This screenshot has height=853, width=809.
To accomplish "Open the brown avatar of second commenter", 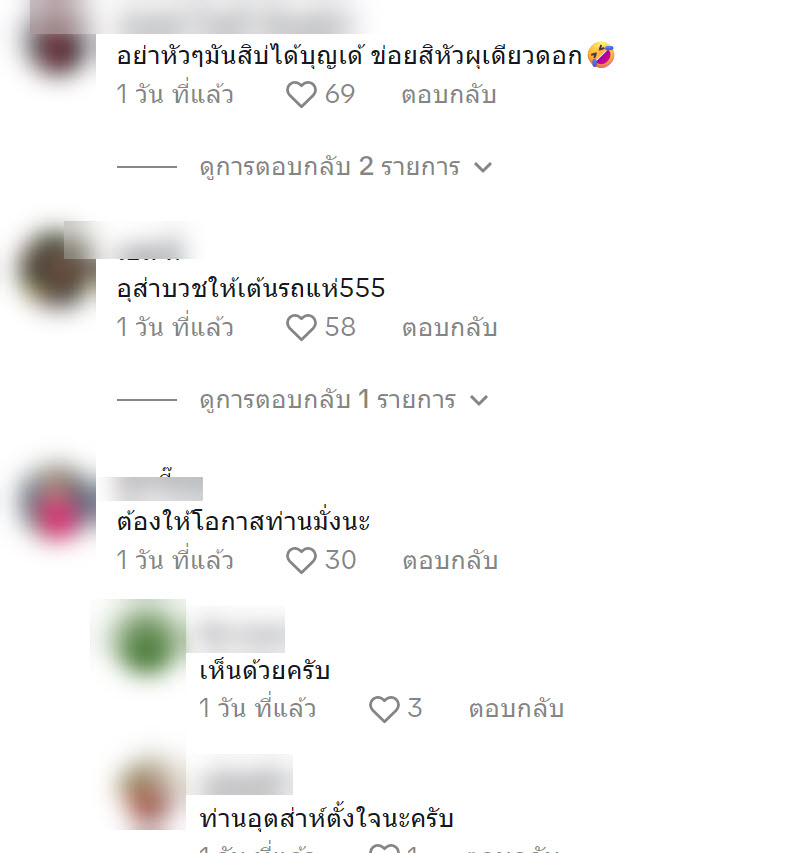I will pos(54,270).
